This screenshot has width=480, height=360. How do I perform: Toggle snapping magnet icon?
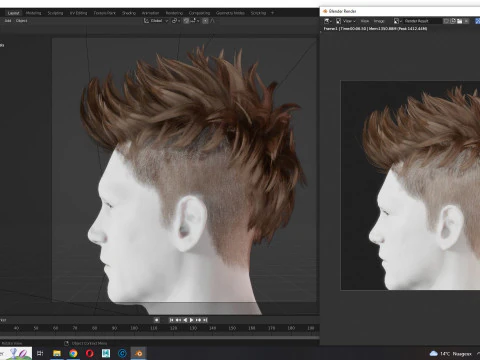click(x=186, y=21)
